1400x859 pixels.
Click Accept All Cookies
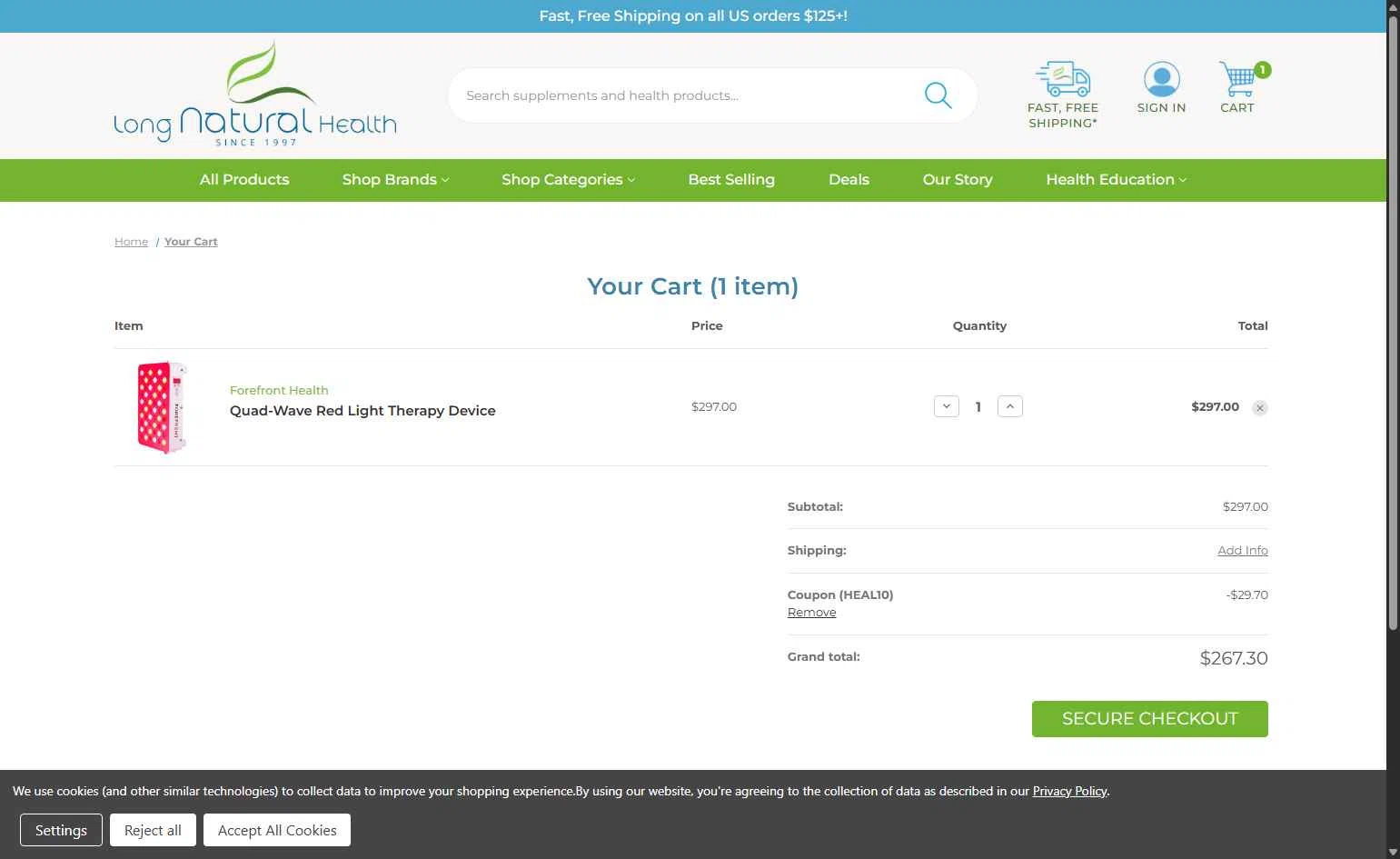click(x=277, y=830)
